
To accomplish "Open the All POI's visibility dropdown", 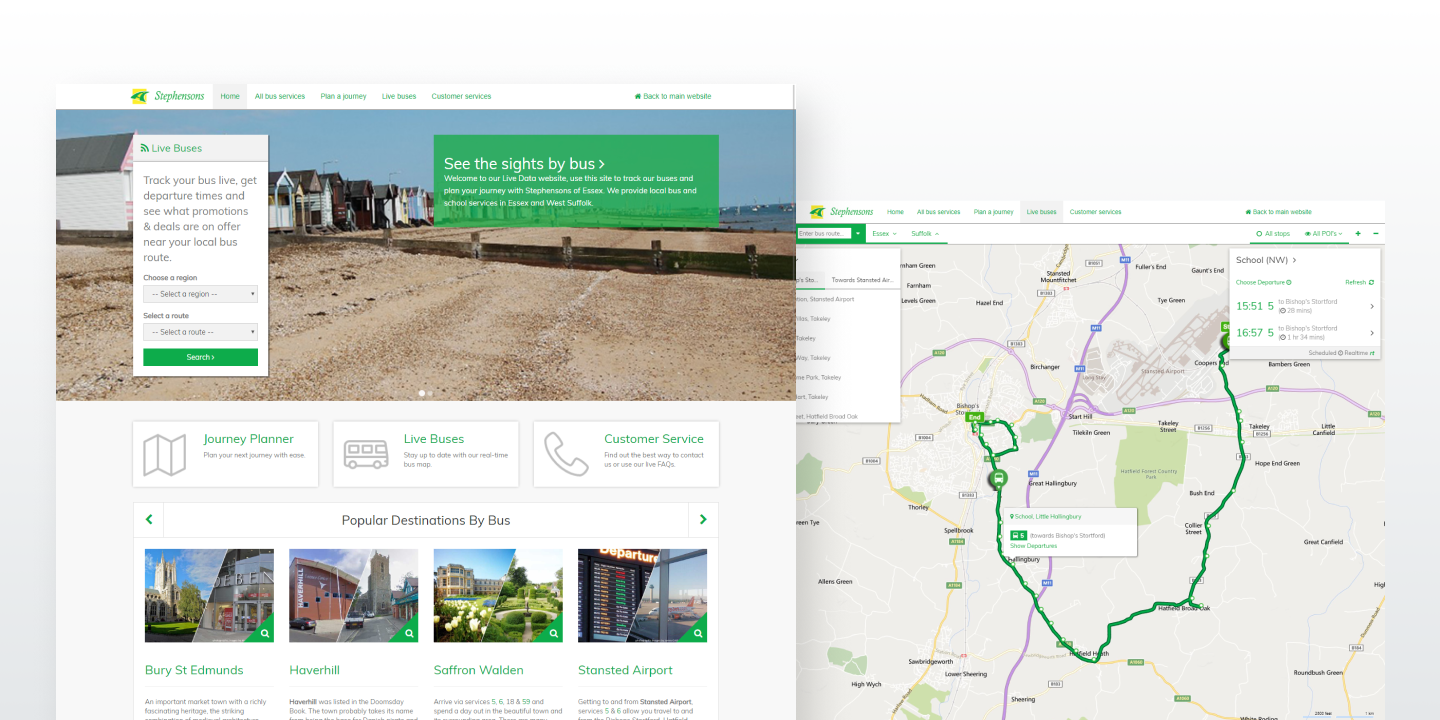I will pyautogui.click(x=1323, y=234).
